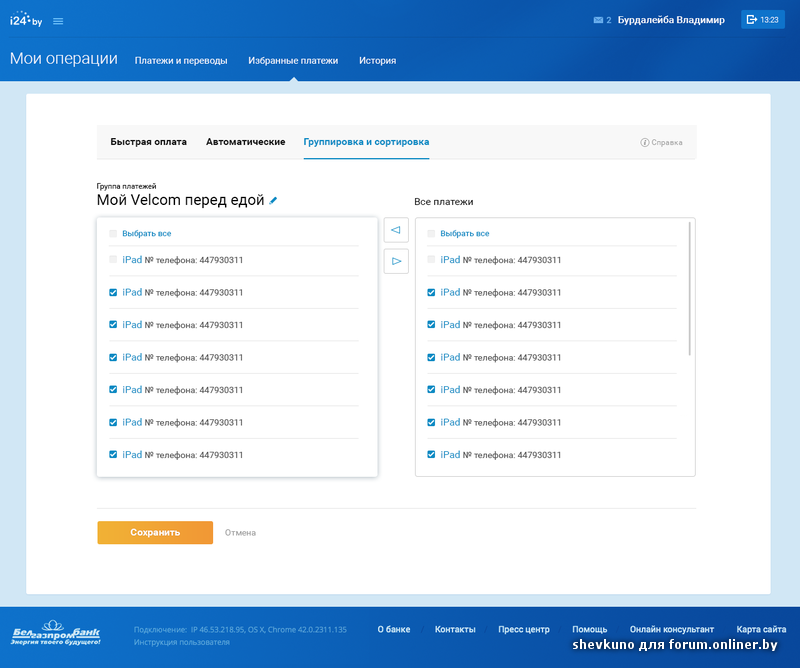Check the unchecked iPad row in group list

tap(113, 259)
